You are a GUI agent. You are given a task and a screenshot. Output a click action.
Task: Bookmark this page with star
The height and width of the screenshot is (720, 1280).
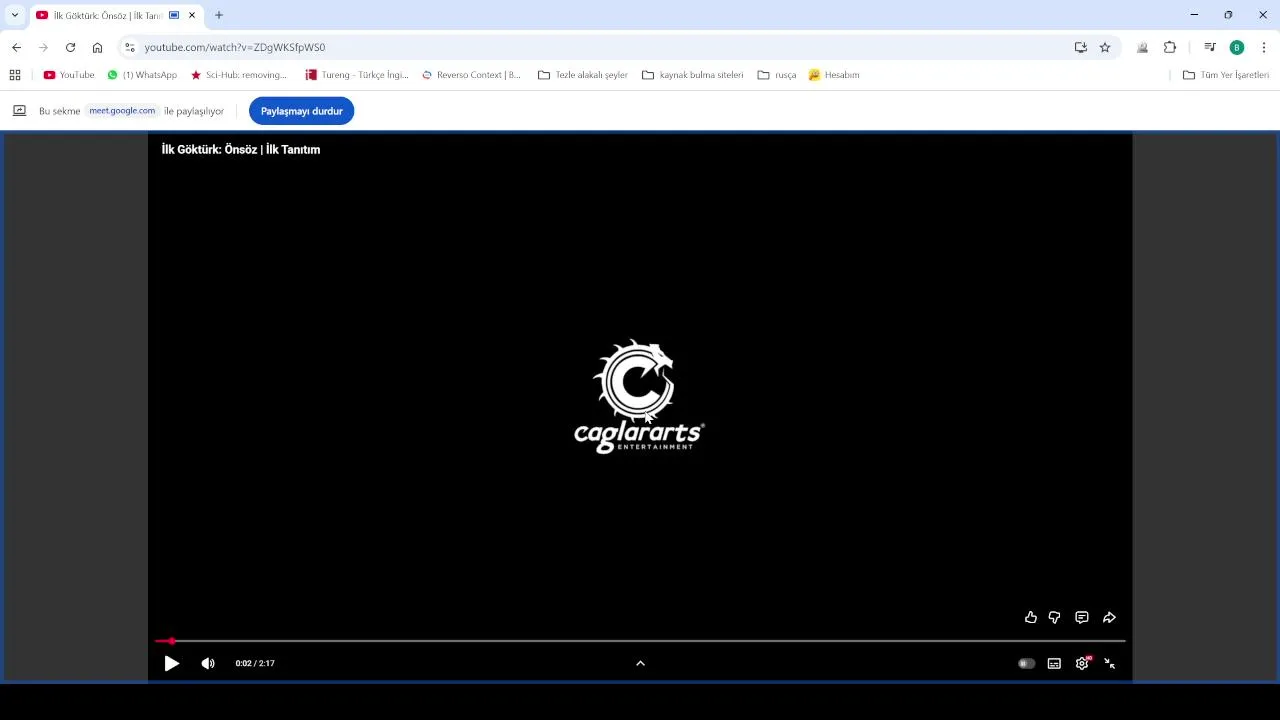(1105, 47)
